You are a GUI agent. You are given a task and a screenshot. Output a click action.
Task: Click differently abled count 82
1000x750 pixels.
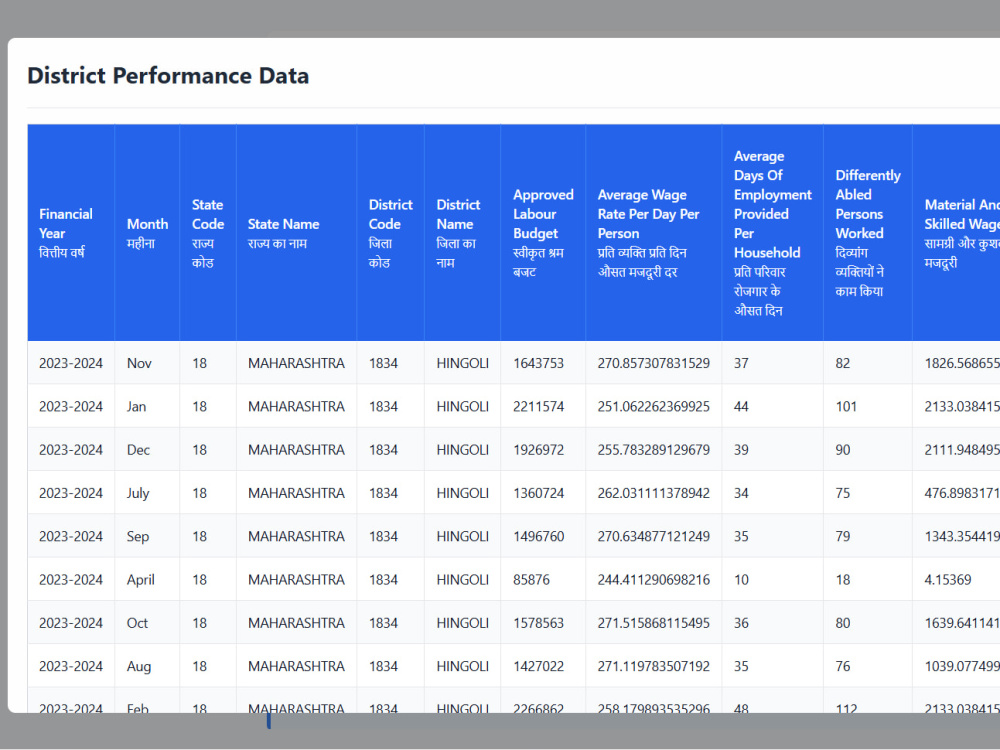(x=843, y=364)
